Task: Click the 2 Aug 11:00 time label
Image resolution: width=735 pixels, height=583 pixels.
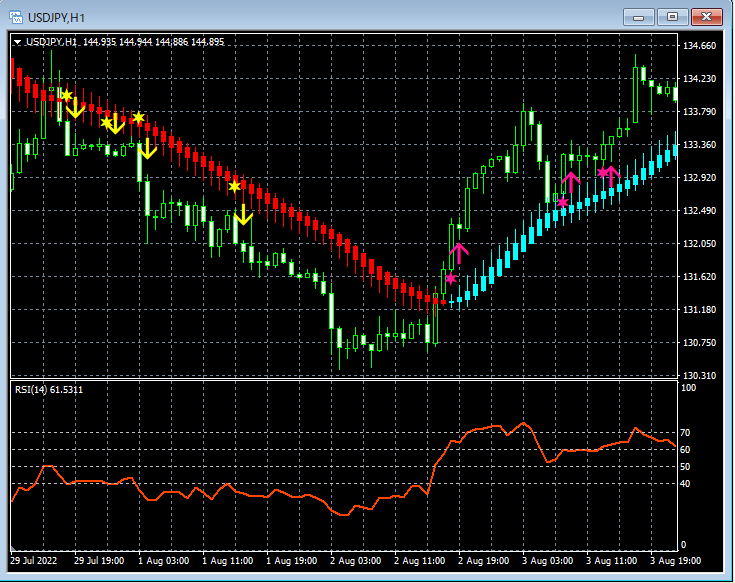Action: click(x=420, y=561)
